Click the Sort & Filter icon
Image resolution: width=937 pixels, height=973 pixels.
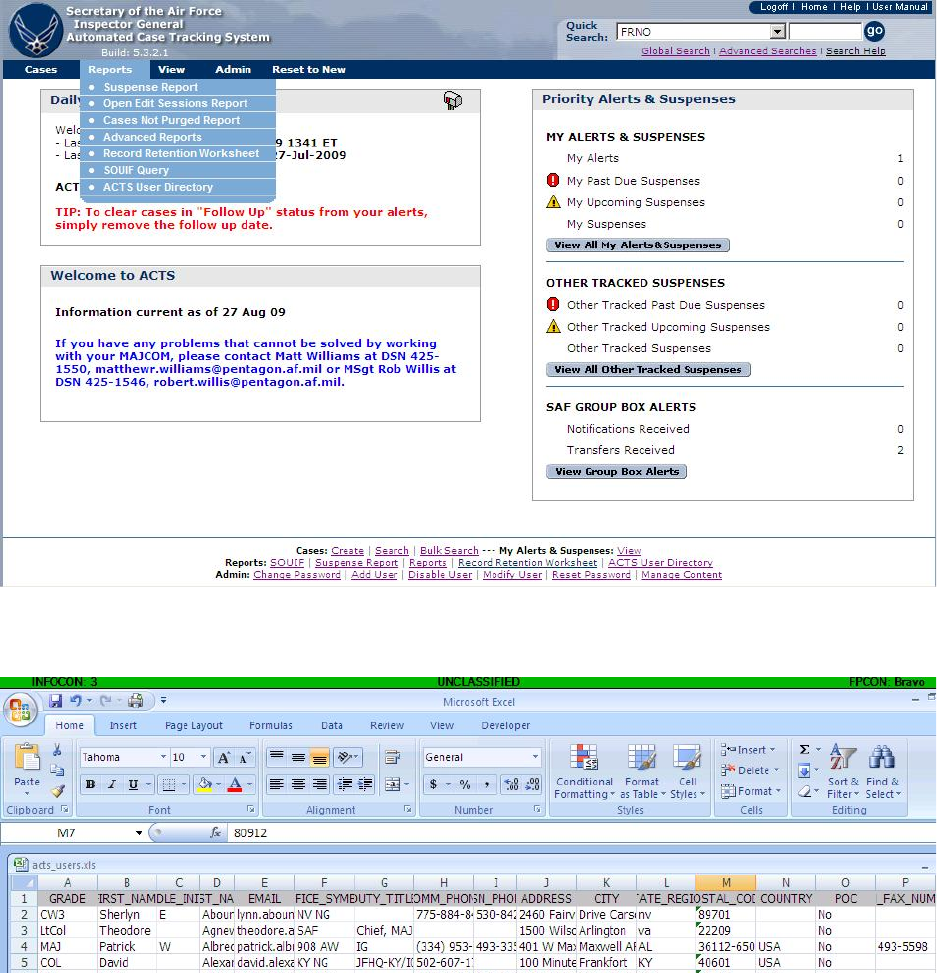pos(843,758)
